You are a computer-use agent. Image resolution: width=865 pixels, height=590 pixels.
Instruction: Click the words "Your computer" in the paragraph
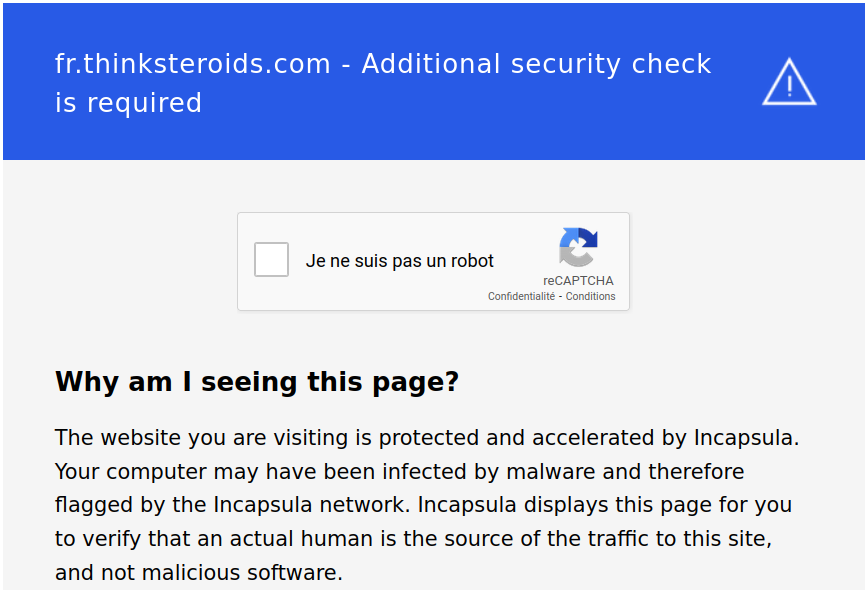(x=129, y=472)
